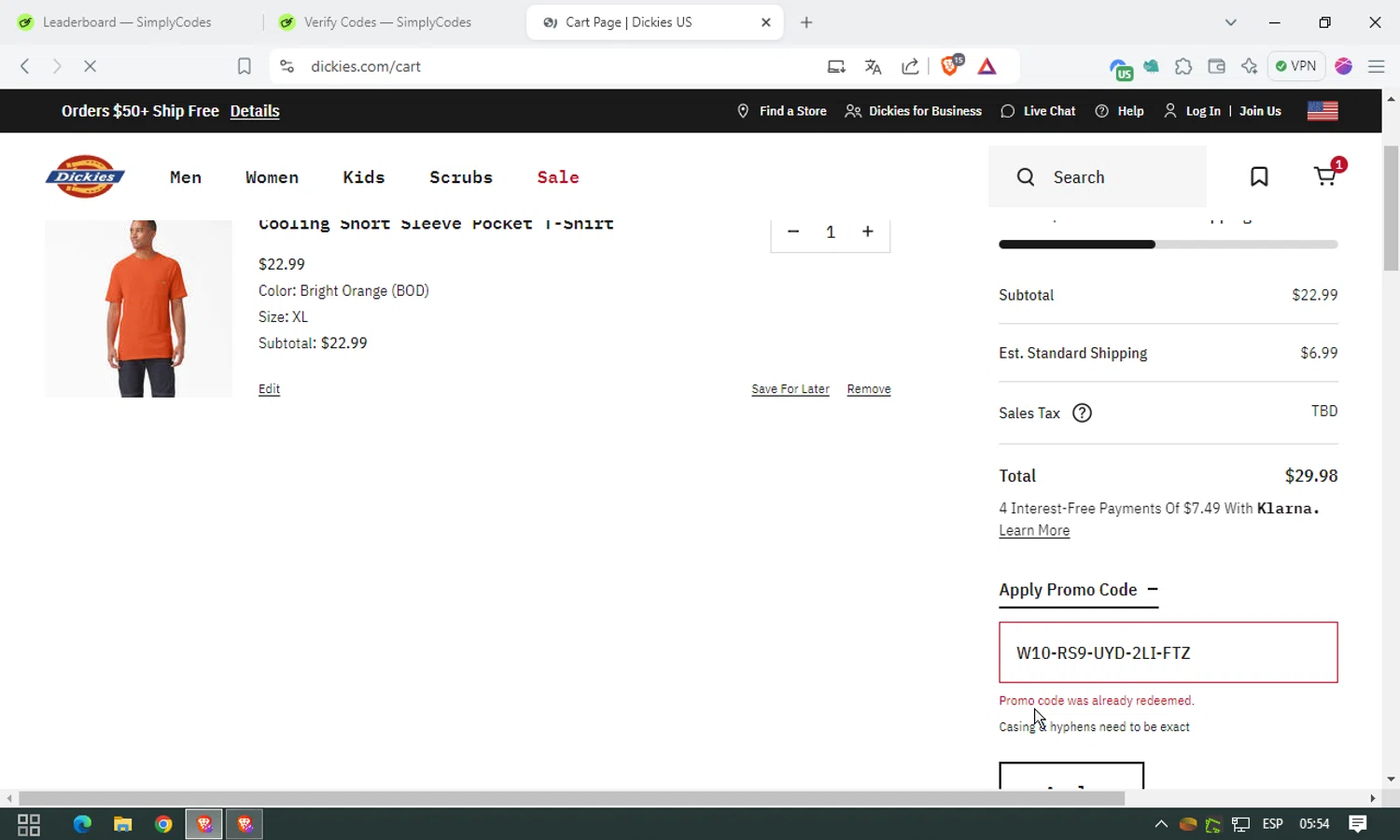Click Edit under the cart item
Image resolution: width=1400 pixels, height=840 pixels.
(269, 389)
